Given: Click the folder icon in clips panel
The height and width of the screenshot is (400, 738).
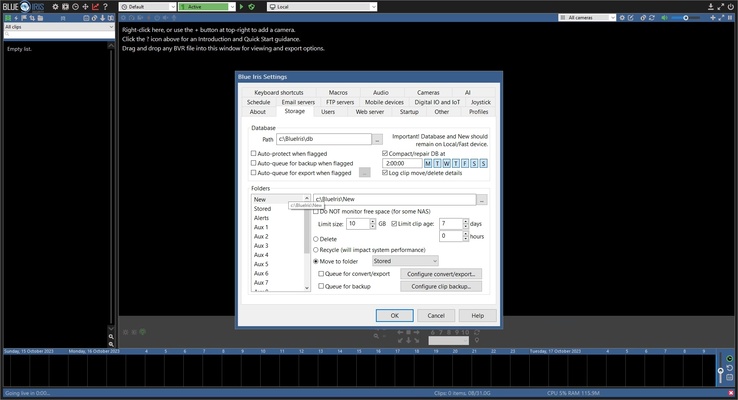Looking at the screenshot, I should (40, 18).
